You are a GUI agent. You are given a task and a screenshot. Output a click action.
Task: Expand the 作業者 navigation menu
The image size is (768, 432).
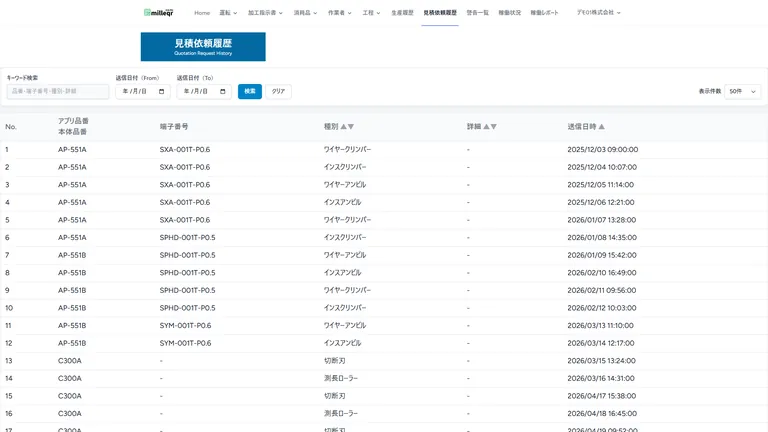click(x=339, y=13)
